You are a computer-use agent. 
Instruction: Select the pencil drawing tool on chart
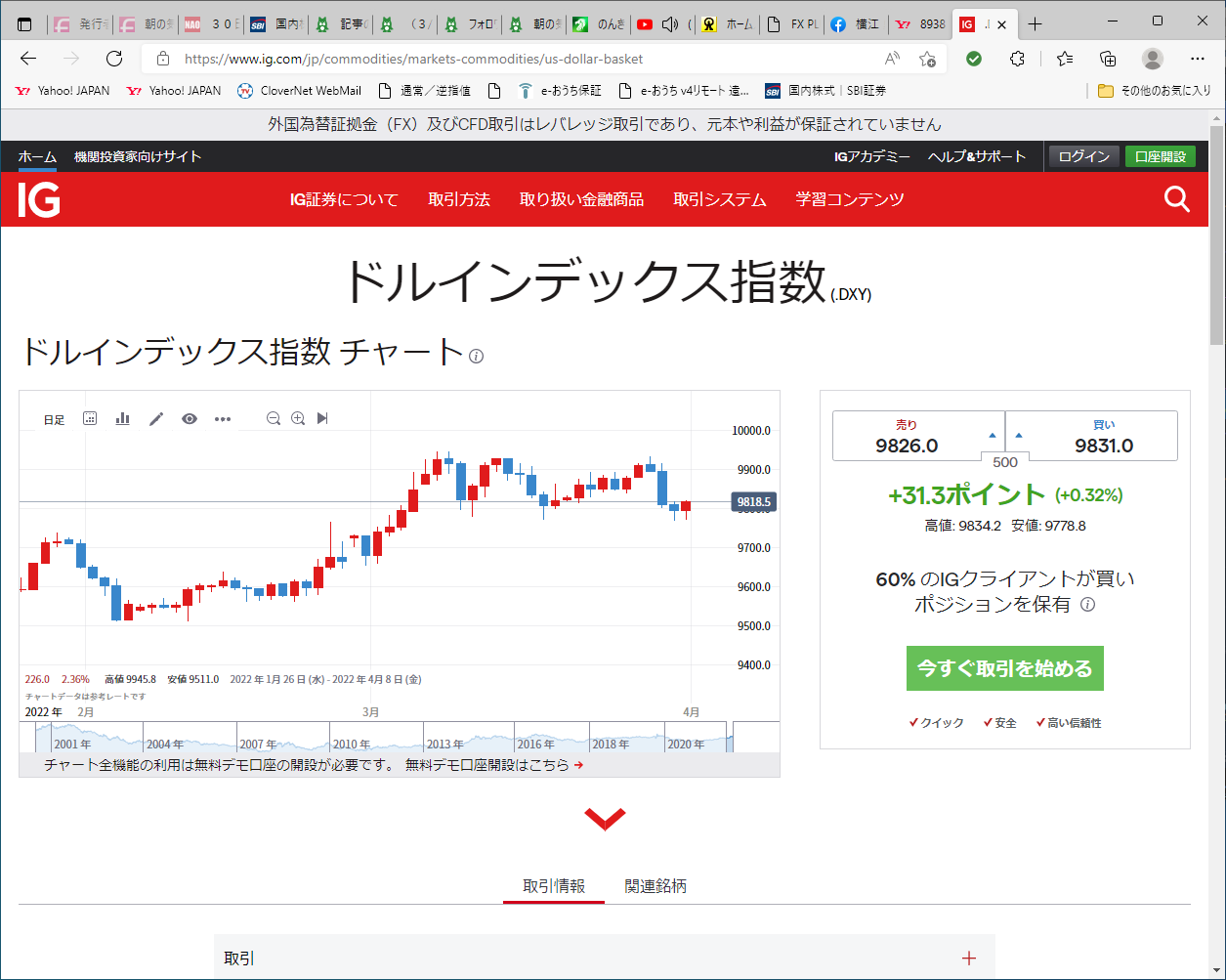click(x=156, y=419)
